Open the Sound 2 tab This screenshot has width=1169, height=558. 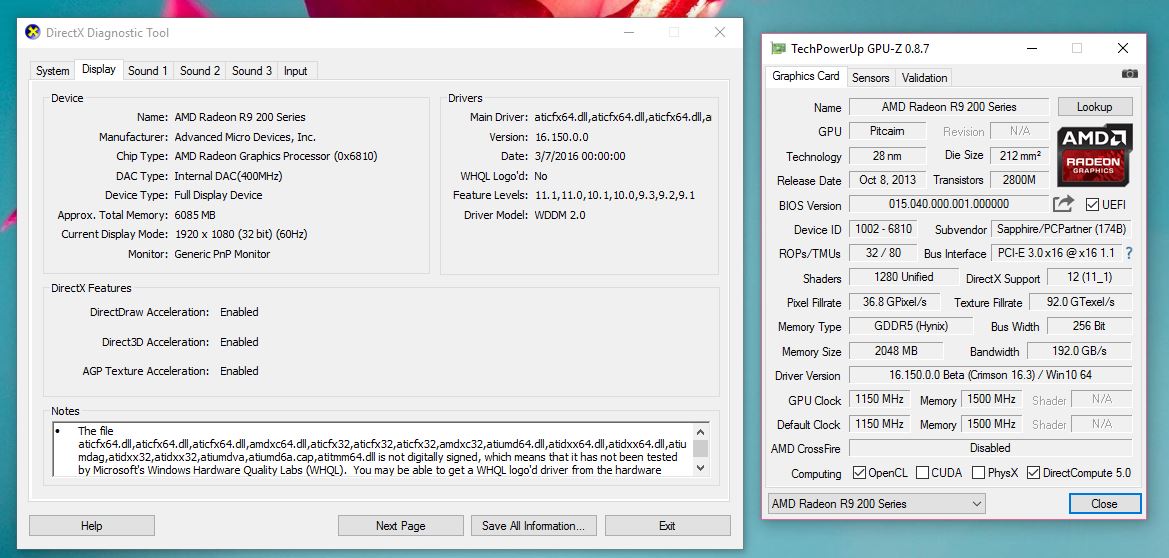click(200, 71)
